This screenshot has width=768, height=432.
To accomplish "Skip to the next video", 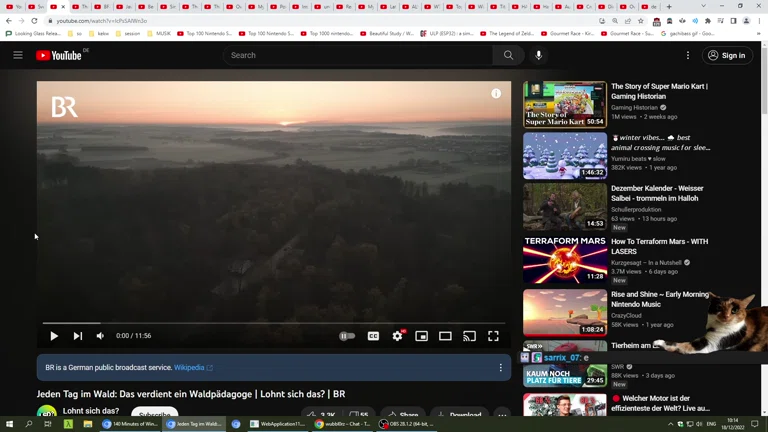I will coord(78,336).
